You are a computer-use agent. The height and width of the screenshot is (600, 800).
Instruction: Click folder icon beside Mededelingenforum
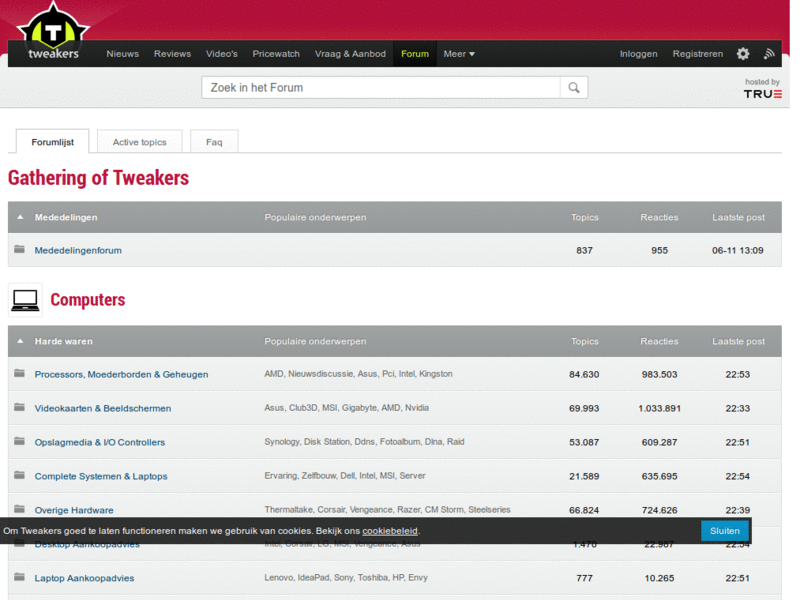19,250
